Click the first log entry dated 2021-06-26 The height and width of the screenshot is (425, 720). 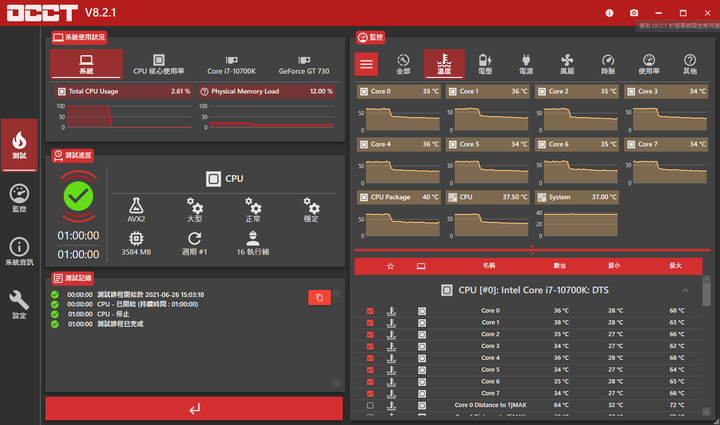pyautogui.click(x=135, y=295)
